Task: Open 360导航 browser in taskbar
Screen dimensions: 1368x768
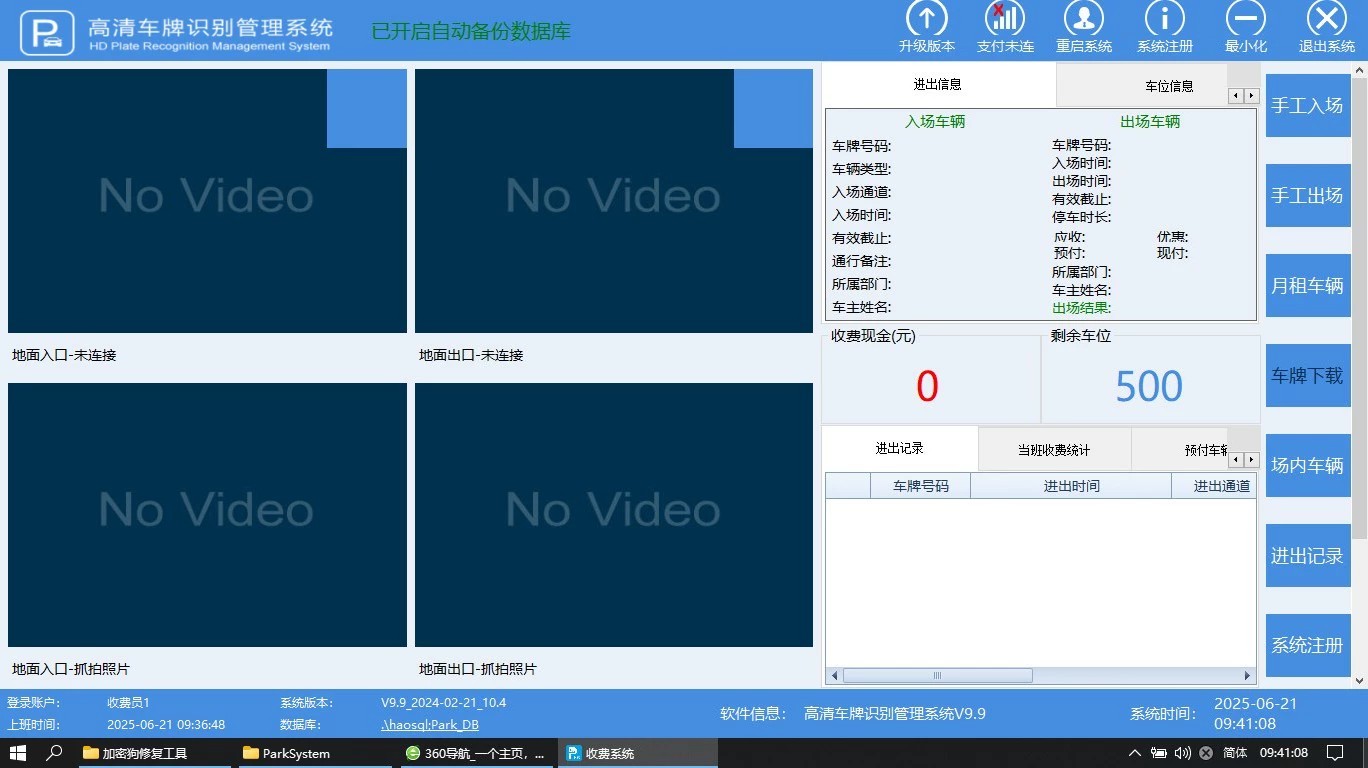Action: click(x=475, y=753)
